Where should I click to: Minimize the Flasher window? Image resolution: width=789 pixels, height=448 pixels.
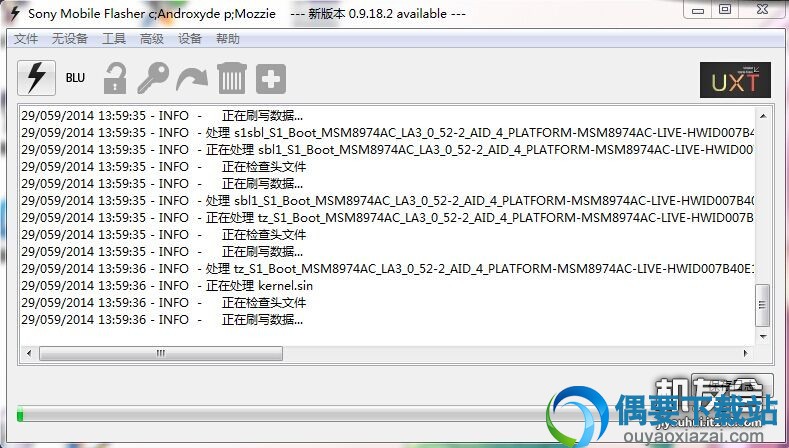coord(698,9)
